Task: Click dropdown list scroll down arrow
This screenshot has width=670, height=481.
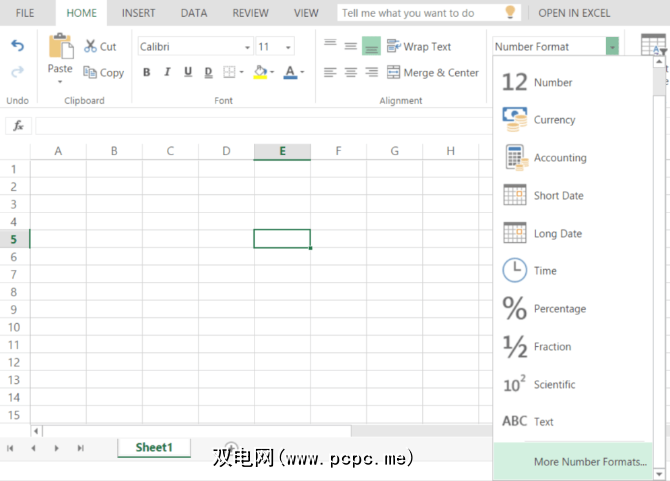Action: (x=659, y=474)
